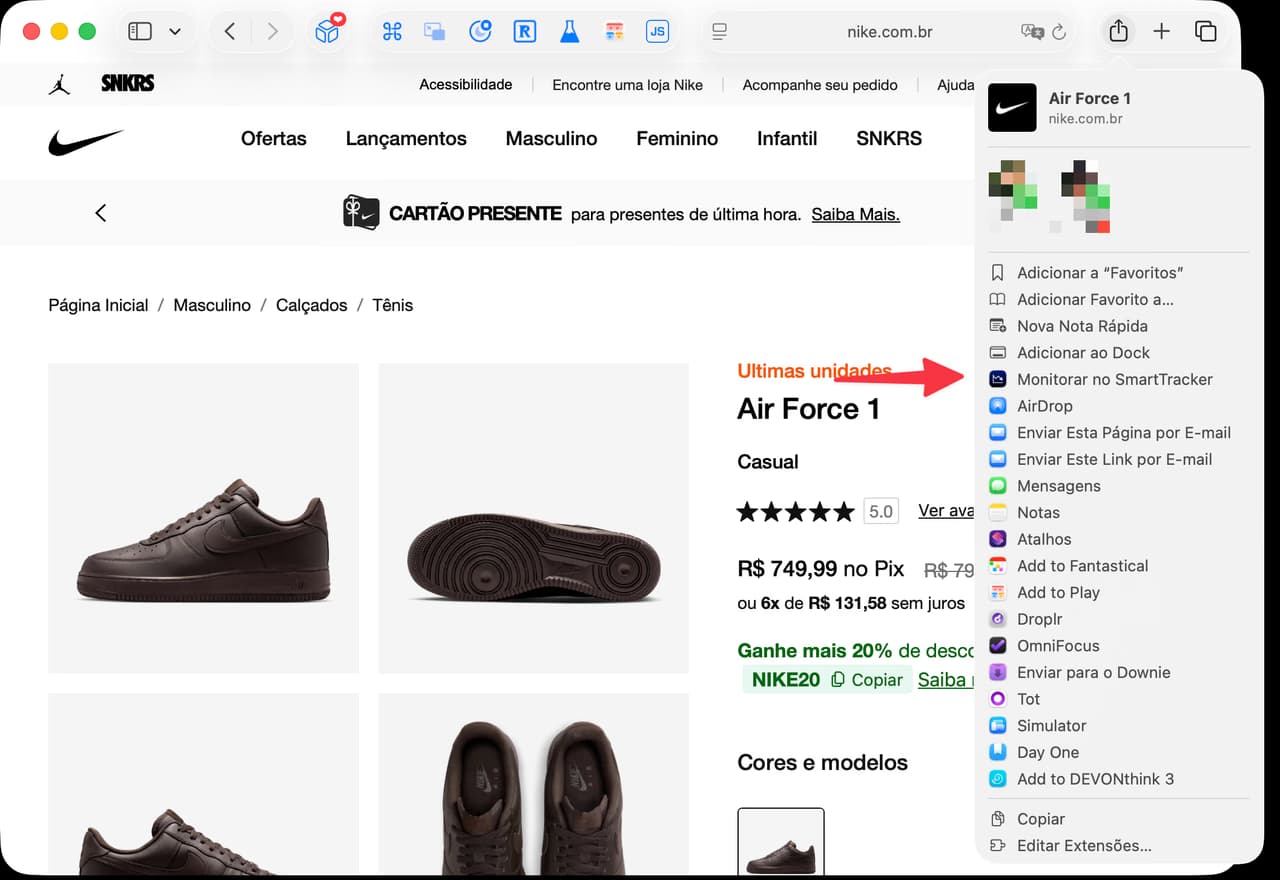Go to Masculino breadcrumb

click(212, 305)
